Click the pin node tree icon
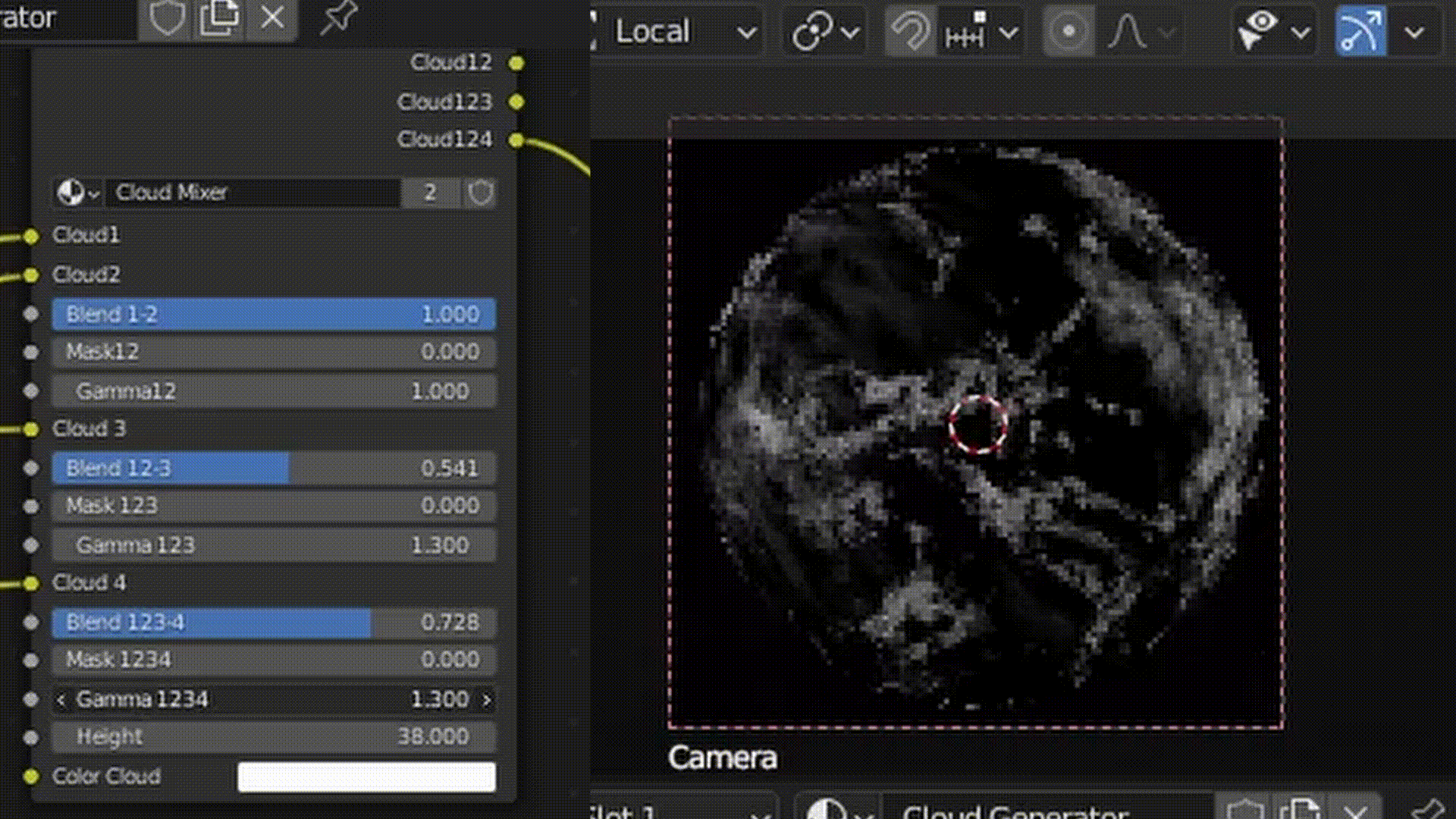 click(338, 18)
